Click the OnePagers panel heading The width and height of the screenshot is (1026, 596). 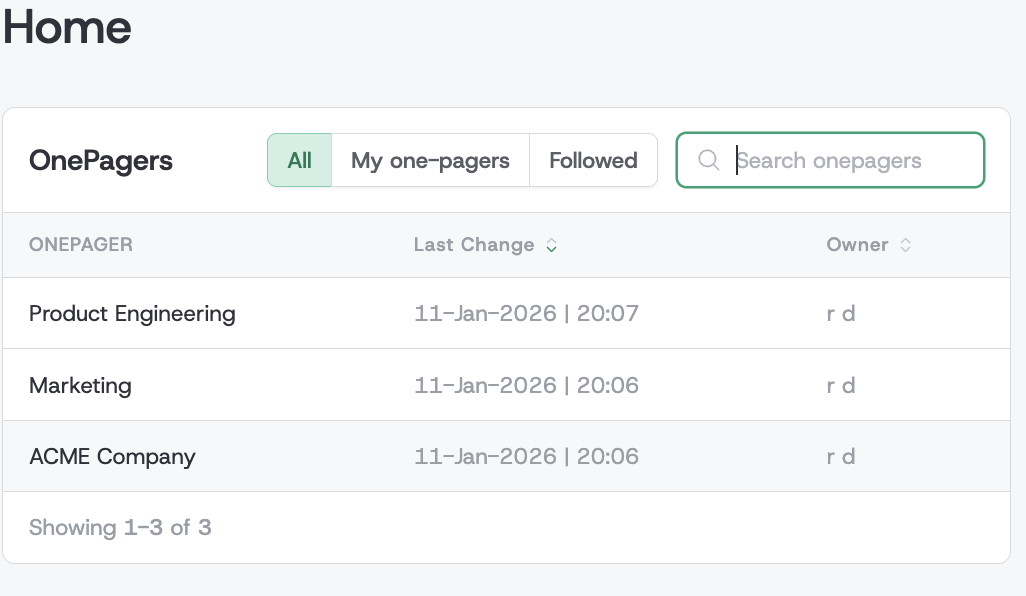(100, 160)
